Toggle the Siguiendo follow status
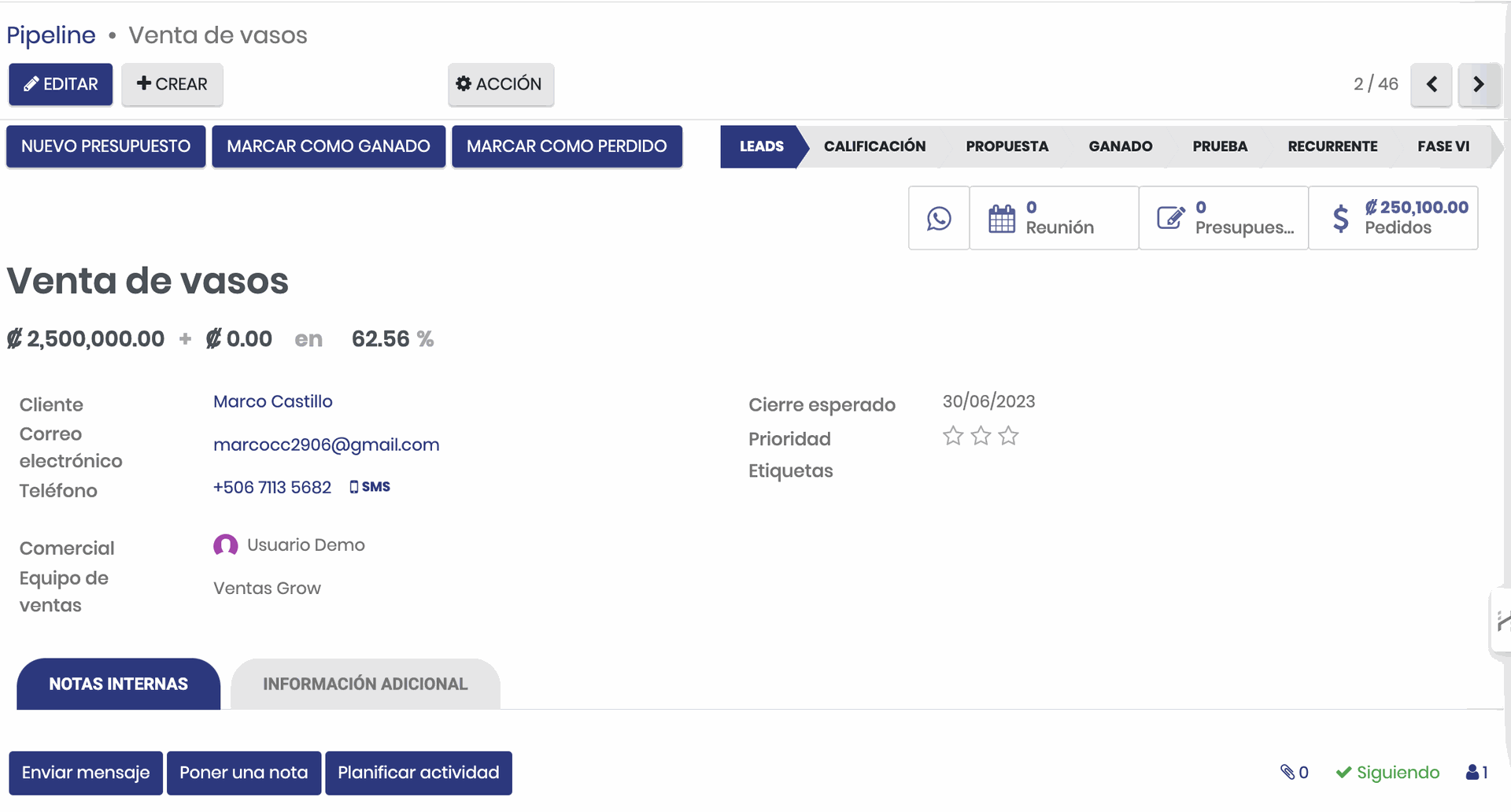This screenshot has width=1511, height=812. pyautogui.click(x=1388, y=773)
